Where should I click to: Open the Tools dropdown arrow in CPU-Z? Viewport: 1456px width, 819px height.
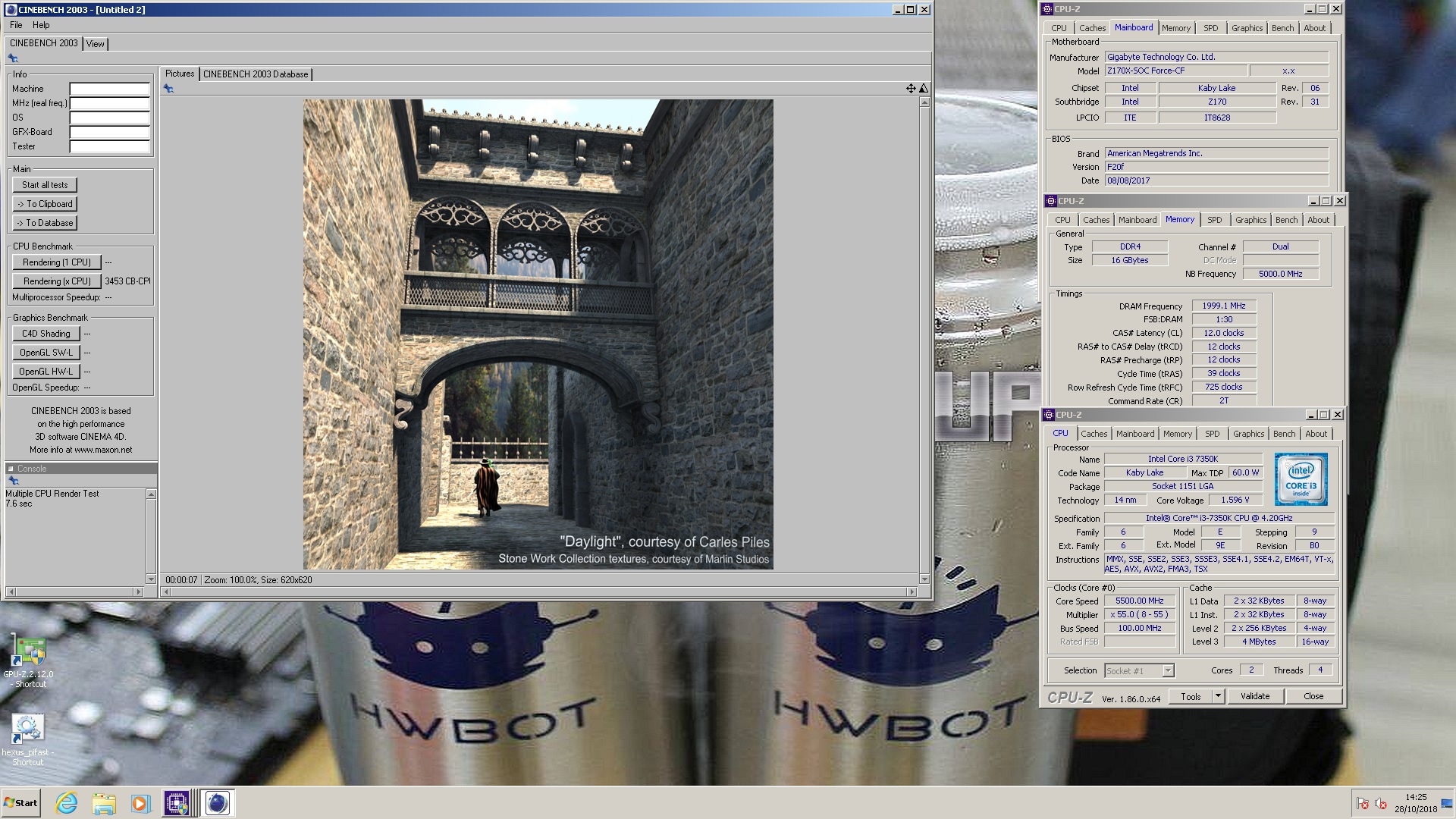point(1219,696)
